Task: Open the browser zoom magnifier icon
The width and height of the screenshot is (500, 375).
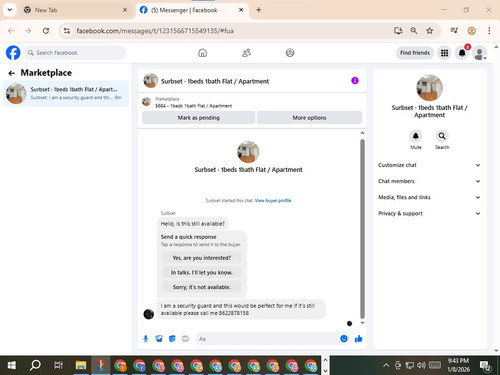Action: (x=414, y=31)
